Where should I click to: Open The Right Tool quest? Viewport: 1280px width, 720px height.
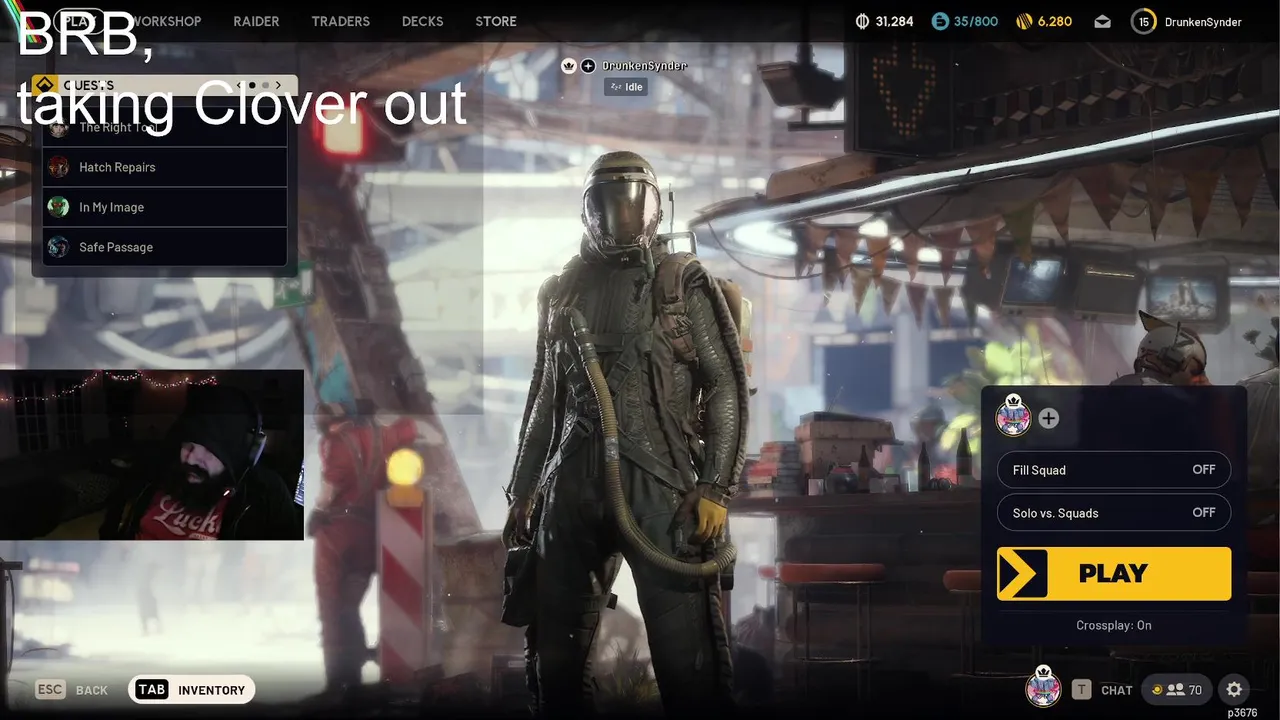tap(165, 127)
